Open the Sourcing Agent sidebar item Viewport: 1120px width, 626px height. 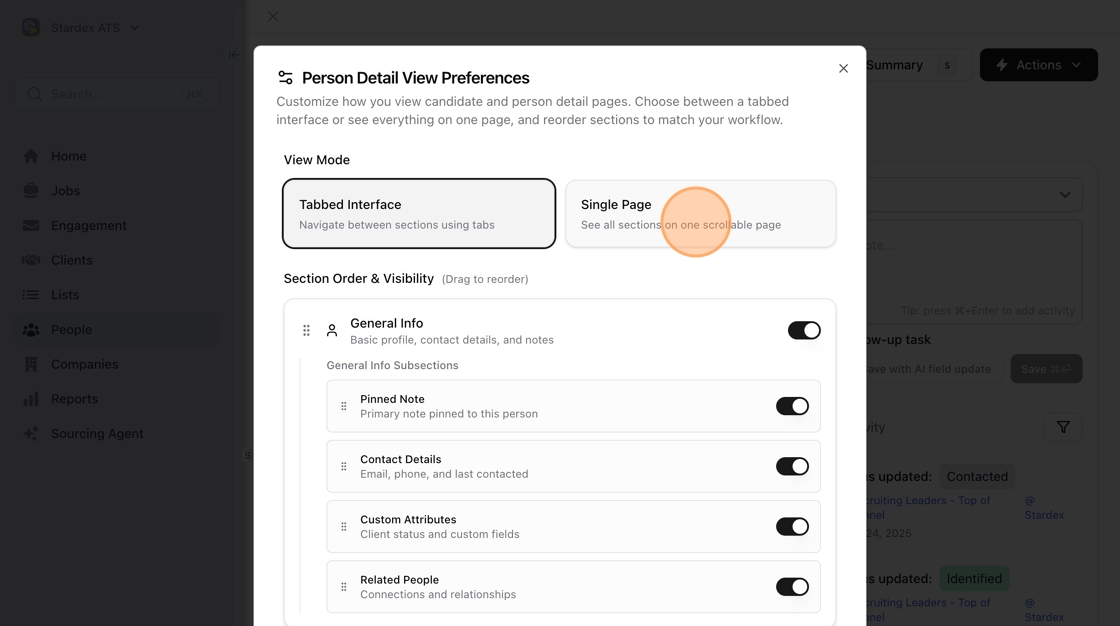coord(97,434)
